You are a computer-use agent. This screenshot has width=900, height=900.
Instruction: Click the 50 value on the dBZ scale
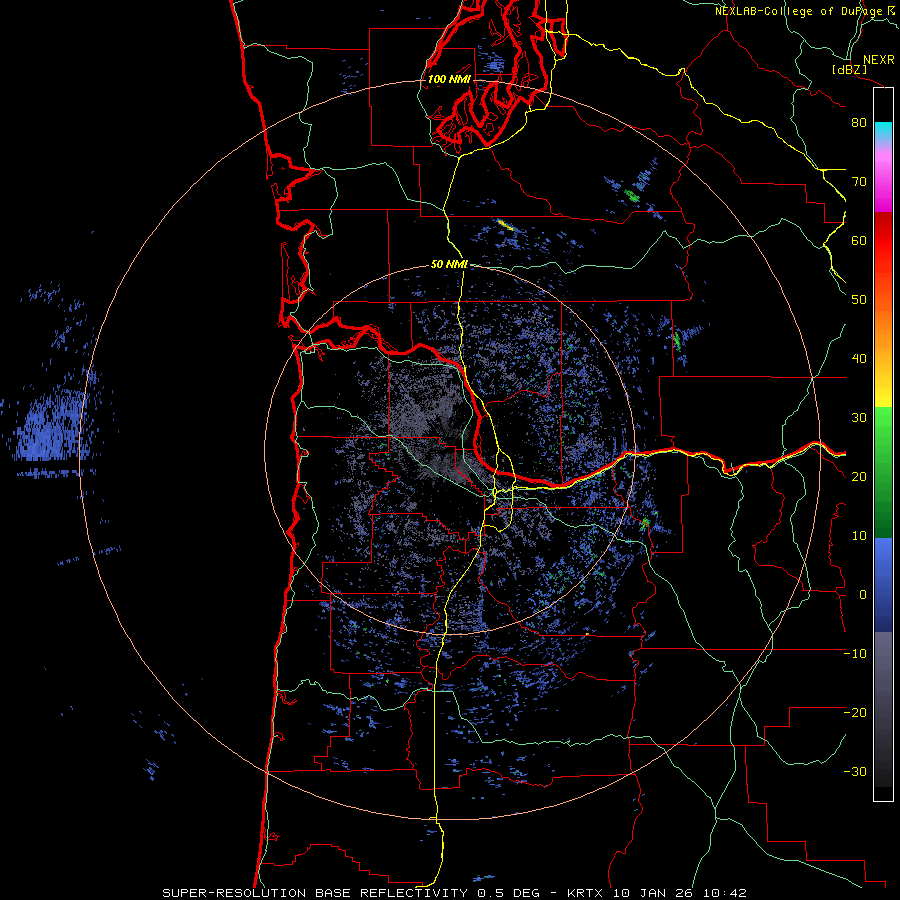pyautogui.click(x=859, y=300)
